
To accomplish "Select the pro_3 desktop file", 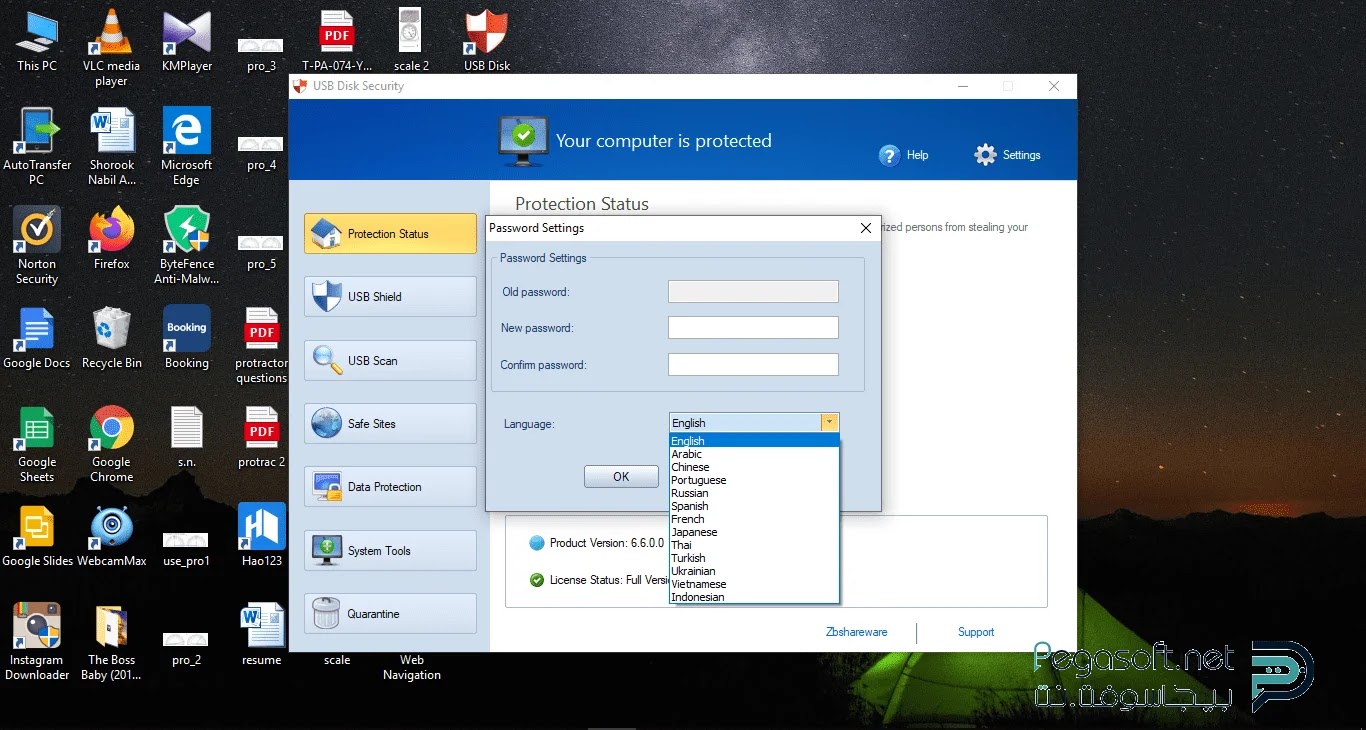I will 261,55.
